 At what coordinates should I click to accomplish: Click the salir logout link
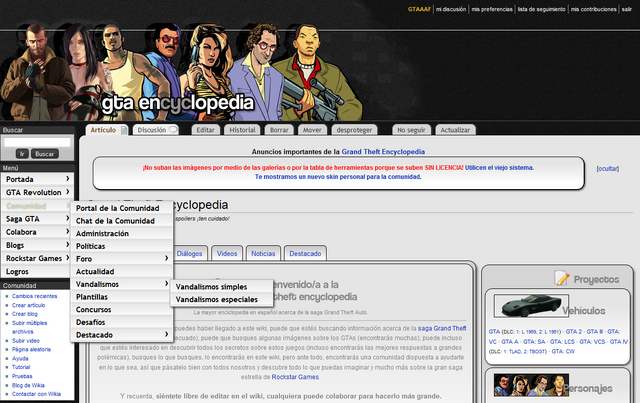click(627, 9)
